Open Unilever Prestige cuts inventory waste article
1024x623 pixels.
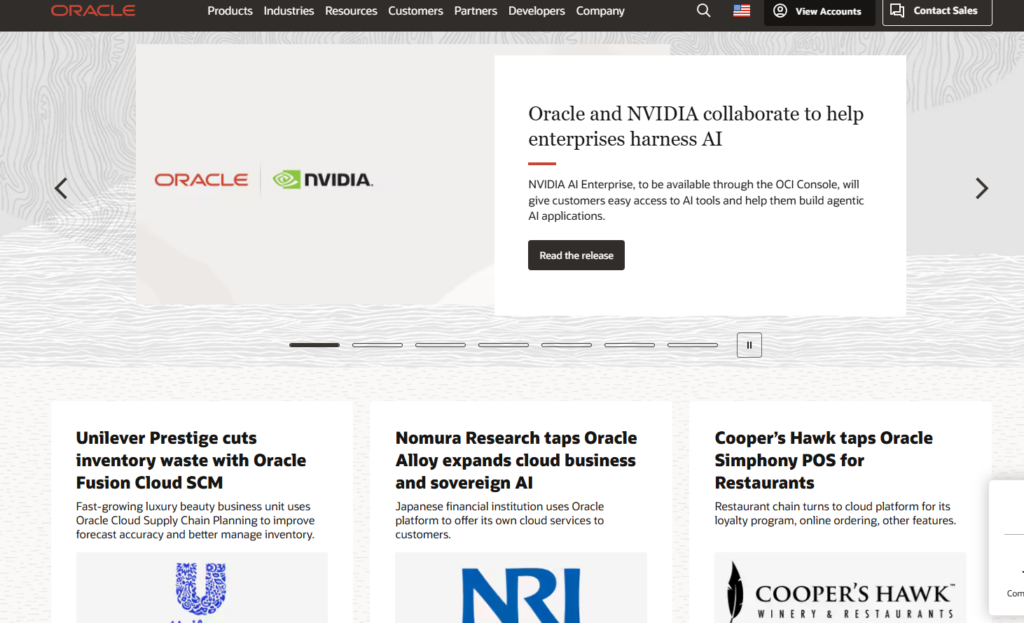(191, 460)
